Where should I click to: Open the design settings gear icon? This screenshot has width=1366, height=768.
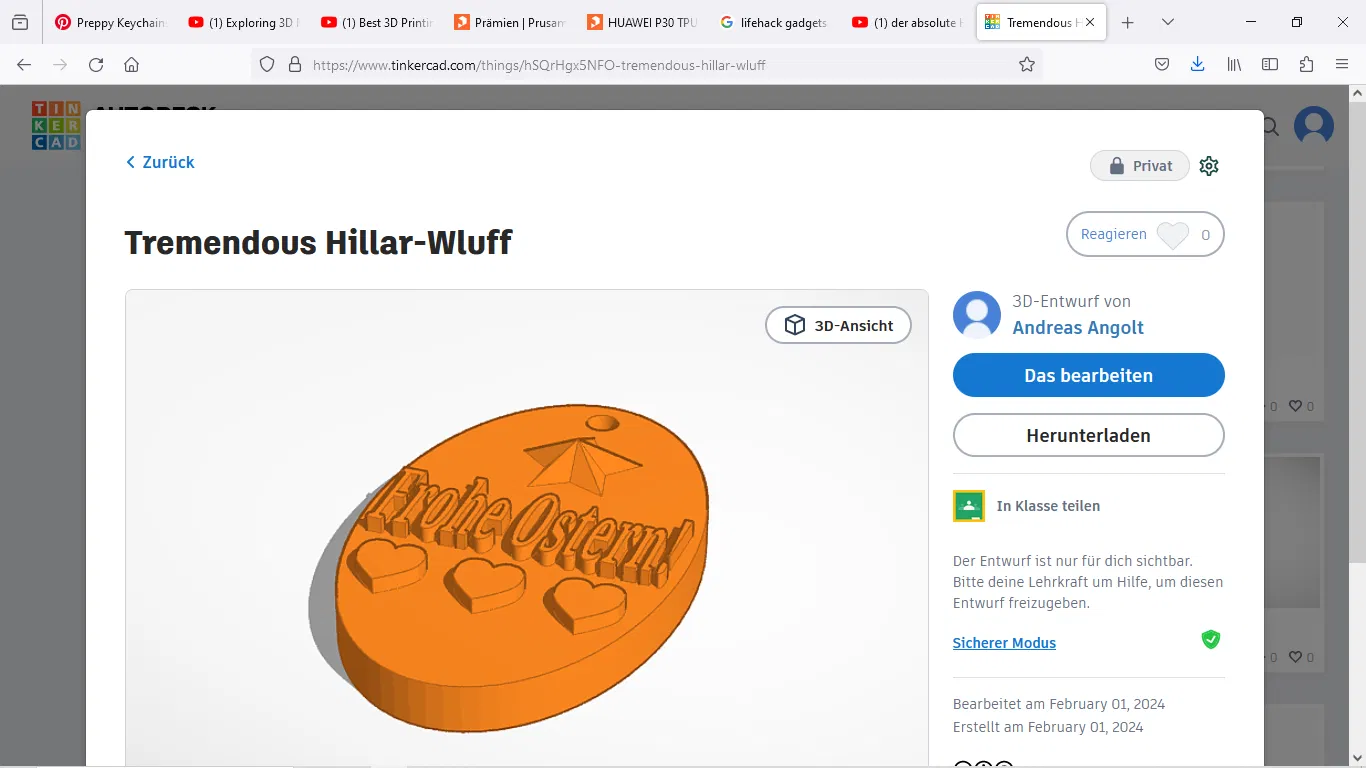click(1209, 166)
